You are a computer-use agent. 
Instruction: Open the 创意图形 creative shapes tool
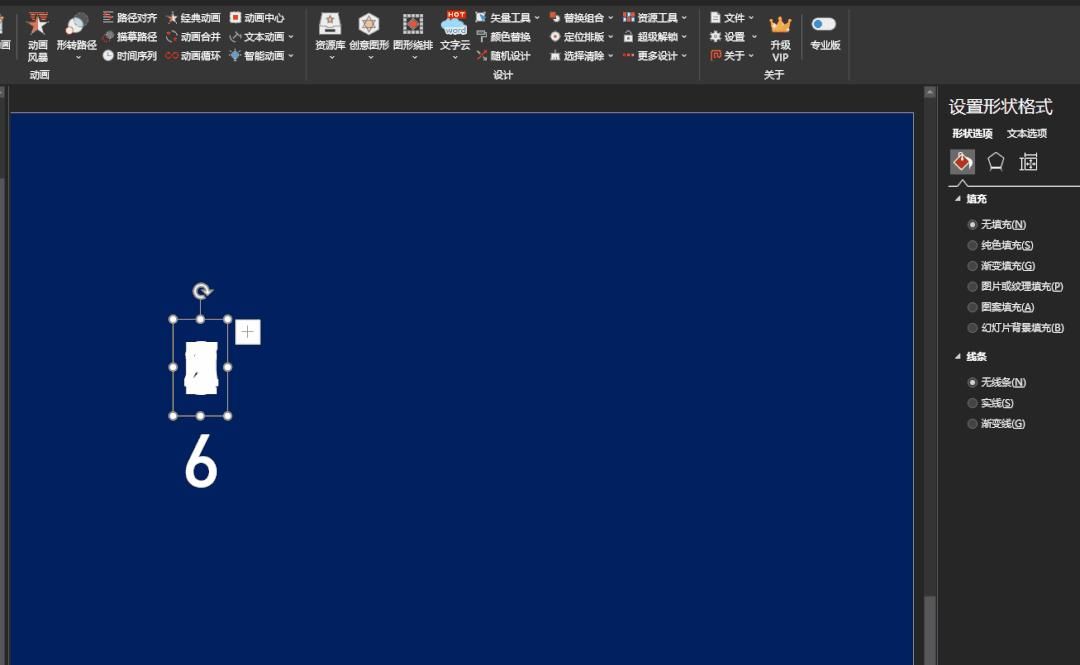[x=369, y=33]
